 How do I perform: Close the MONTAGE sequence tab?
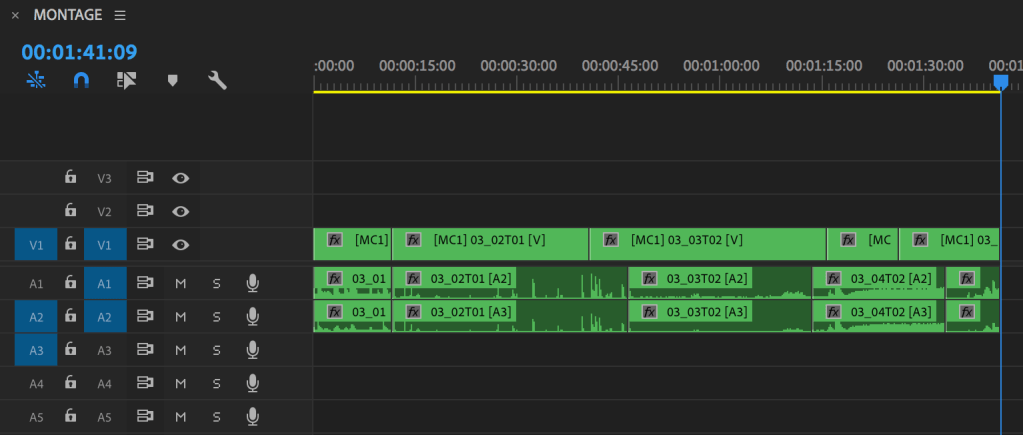pyautogui.click(x=15, y=15)
